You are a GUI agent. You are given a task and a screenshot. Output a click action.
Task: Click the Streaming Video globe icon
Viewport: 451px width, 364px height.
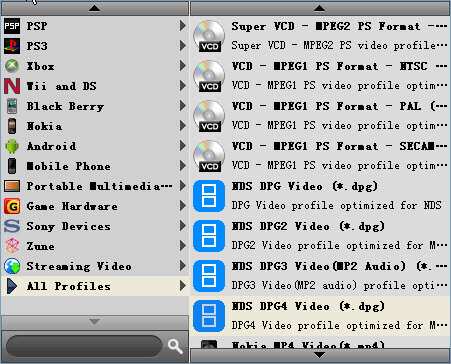point(12,266)
